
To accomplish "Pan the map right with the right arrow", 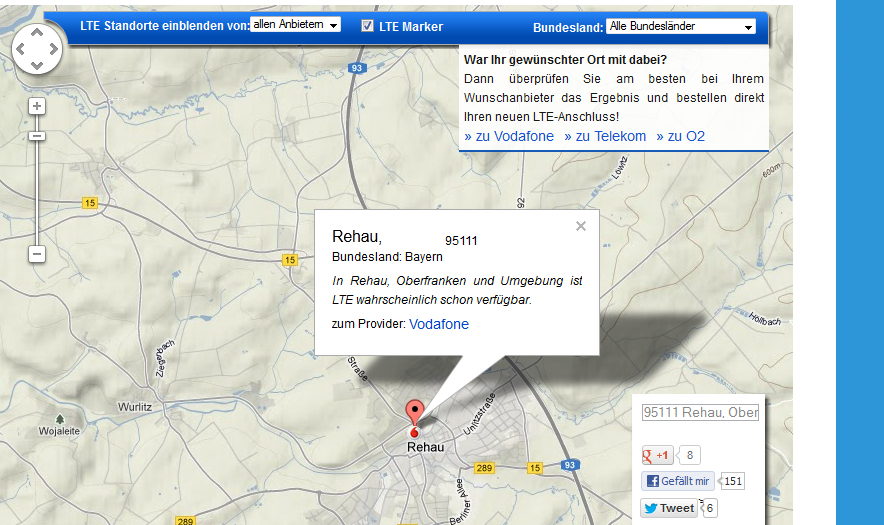I will coord(54,49).
